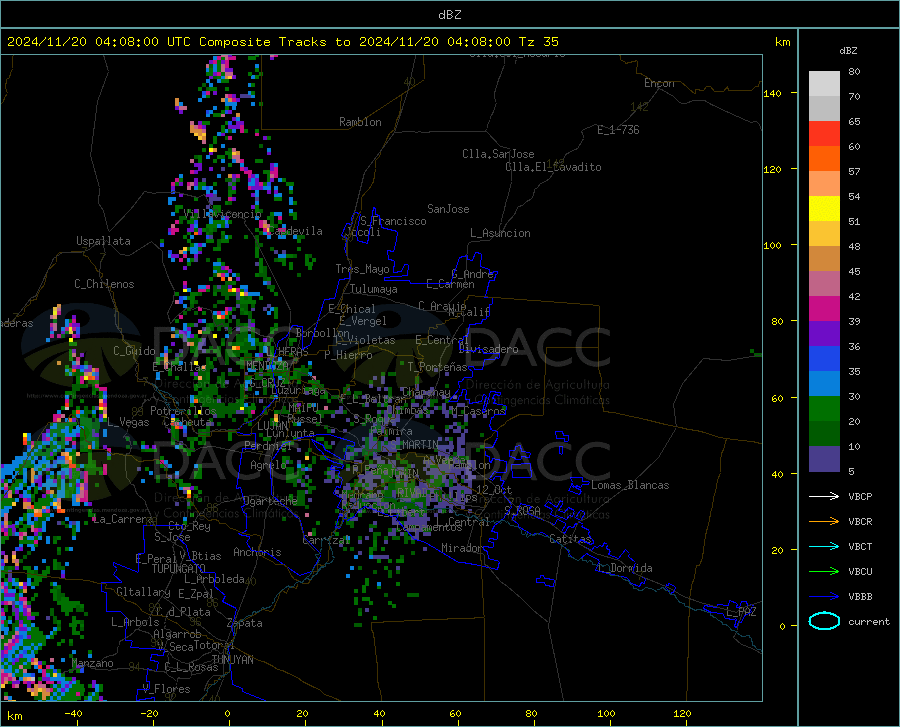Select the red 60 dBZ color swatch
The height and width of the screenshot is (727, 900).
click(824, 134)
